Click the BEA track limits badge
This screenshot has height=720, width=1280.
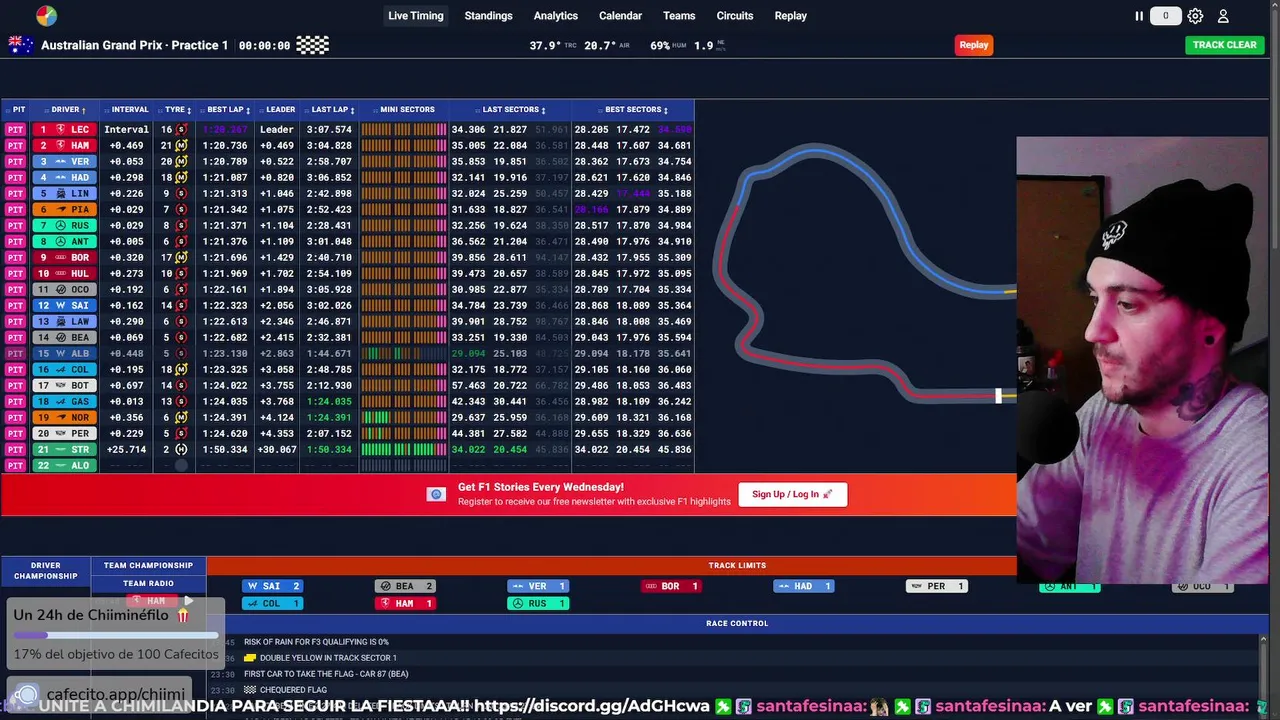tap(405, 586)
